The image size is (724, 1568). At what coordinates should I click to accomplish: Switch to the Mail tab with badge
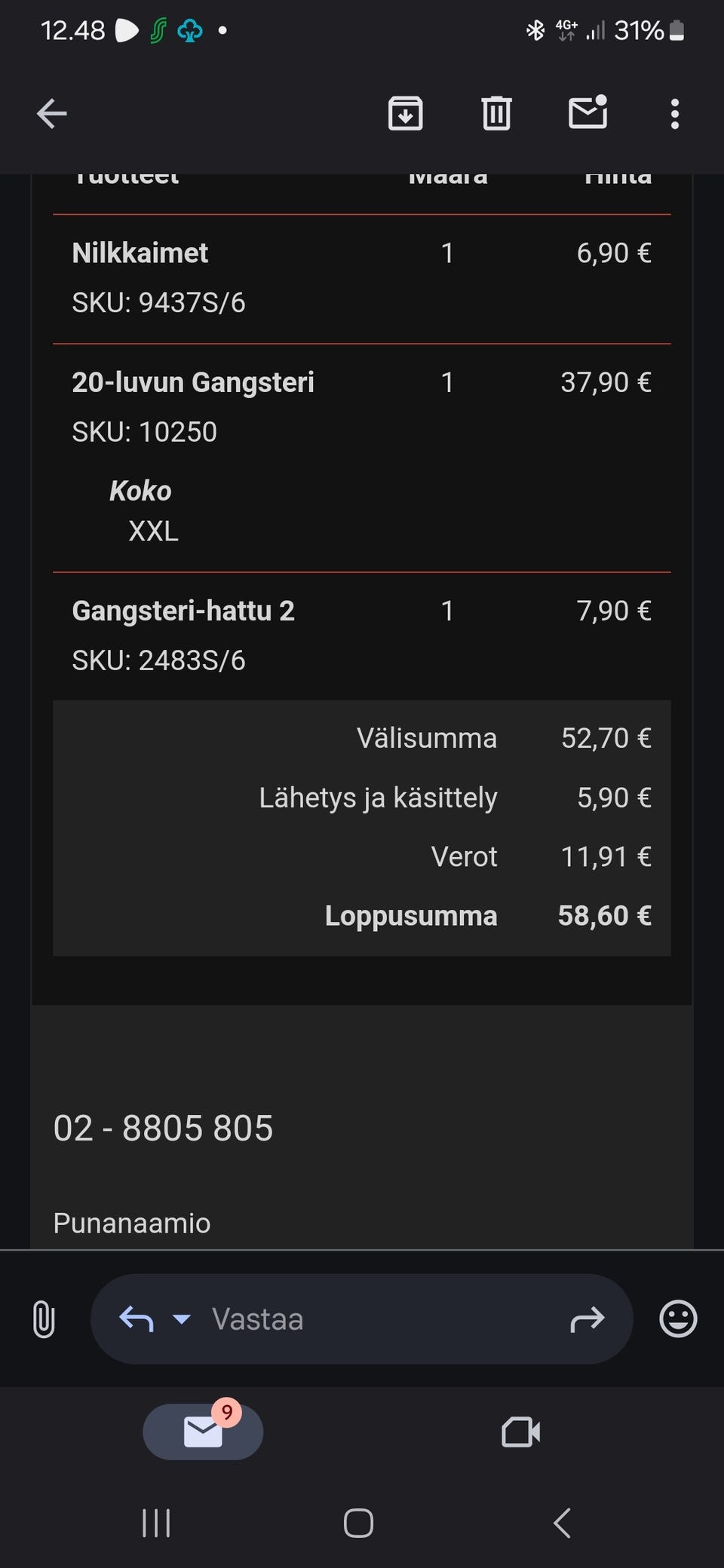tap(203, 1432)
